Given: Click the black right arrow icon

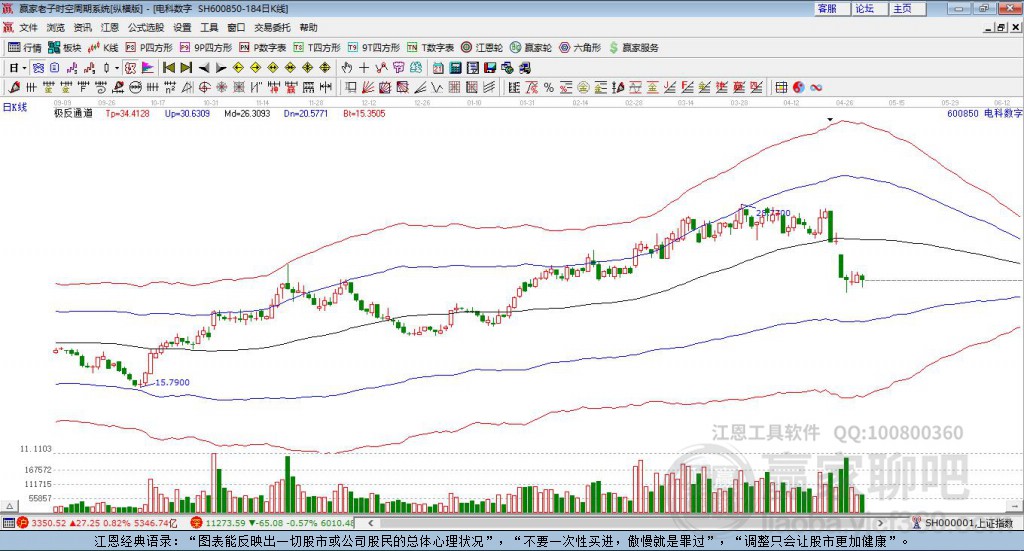Looking at the screenshot, I should pos(221,68).
